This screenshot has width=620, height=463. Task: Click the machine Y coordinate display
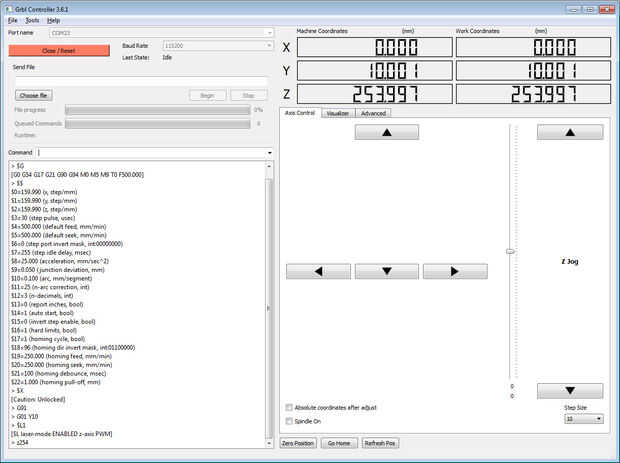point(374,71)
